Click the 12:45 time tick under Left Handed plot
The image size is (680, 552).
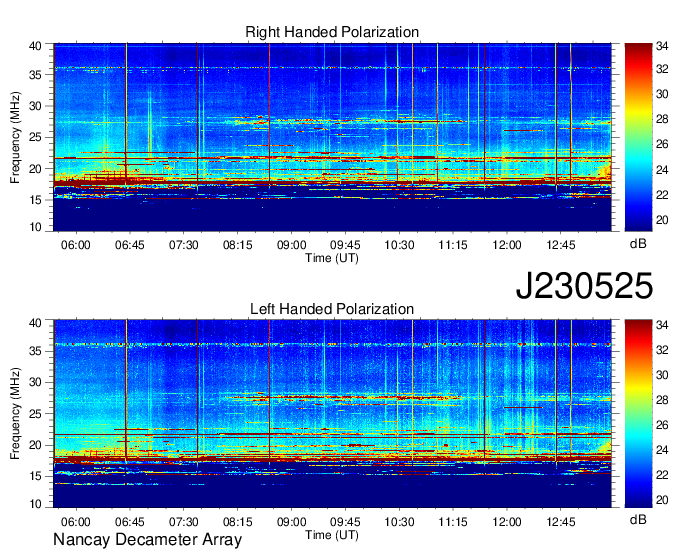tap(561, 522)
